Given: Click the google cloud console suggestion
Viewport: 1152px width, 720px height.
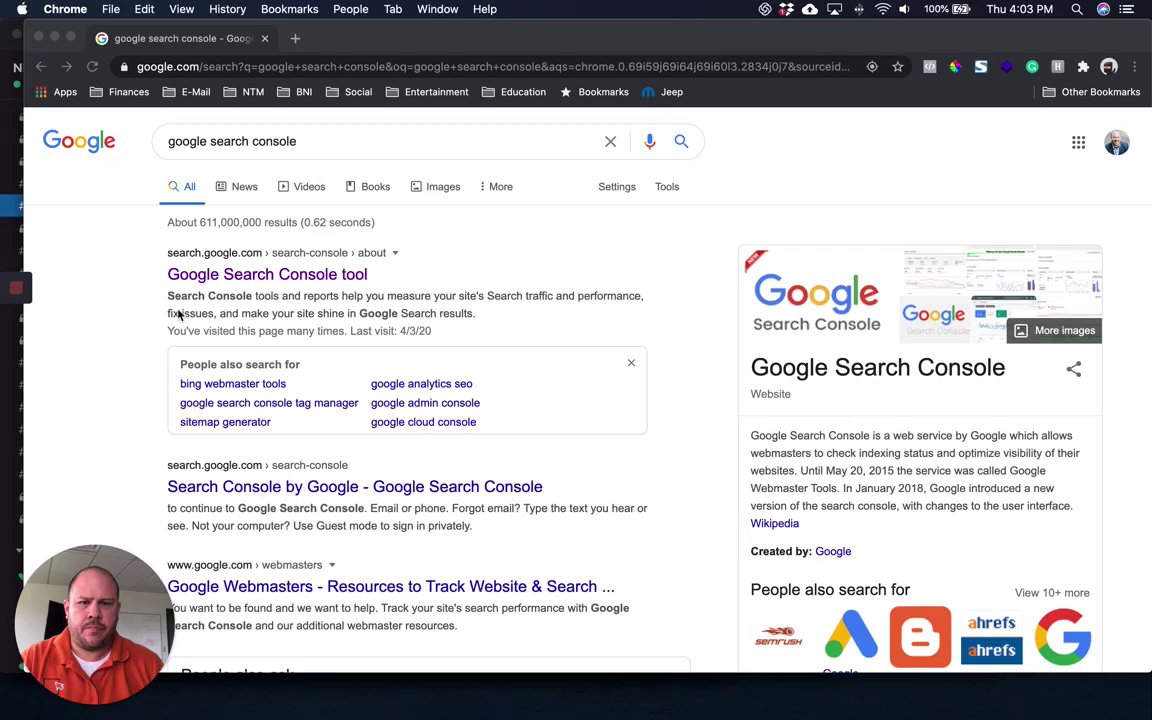Looking at the screenshot, I should pyautogui.click(x=423, y=422).
